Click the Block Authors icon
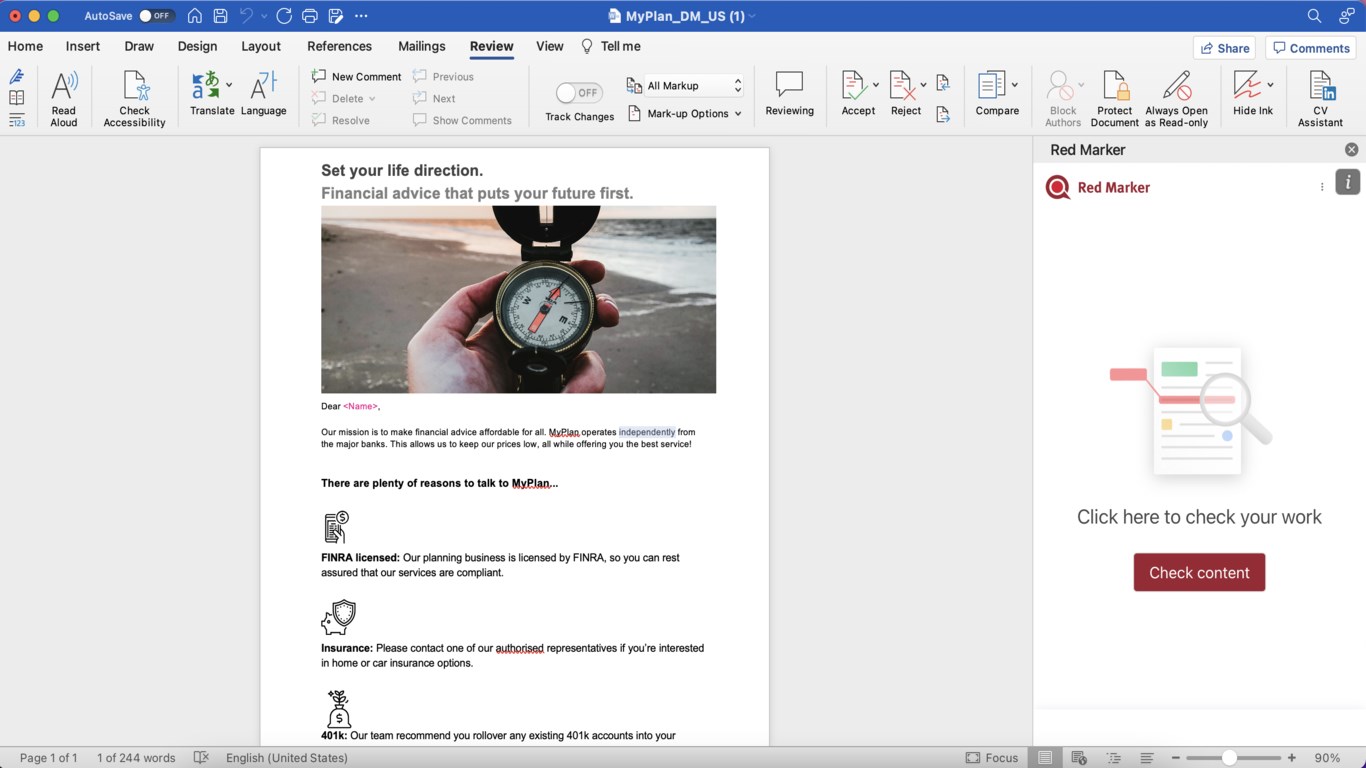The height and width of the screenshot is (768, 1366). click(1060, 86)
